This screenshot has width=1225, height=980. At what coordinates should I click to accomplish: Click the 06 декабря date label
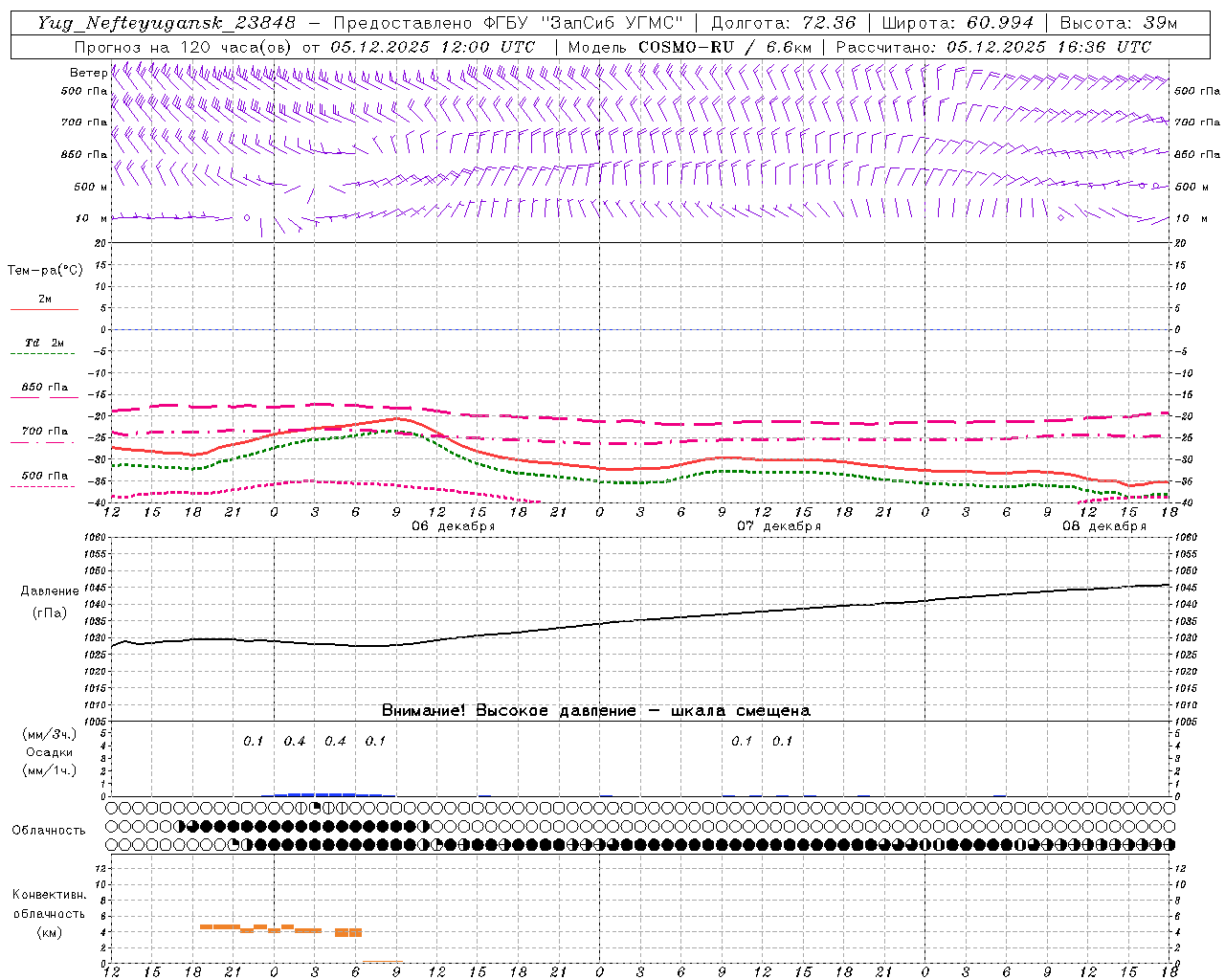tap(453, 526)
